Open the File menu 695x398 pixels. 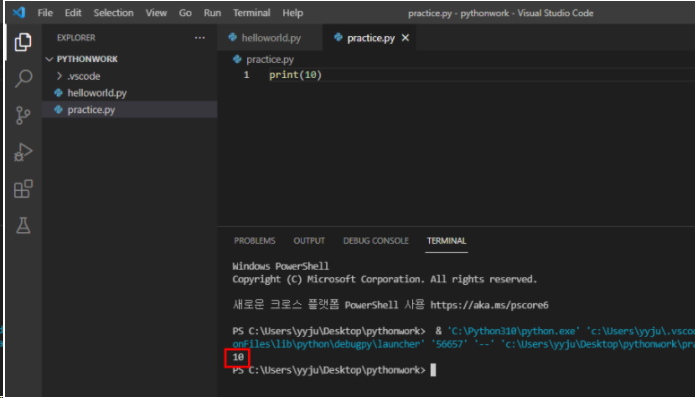(x=45, y=13)
